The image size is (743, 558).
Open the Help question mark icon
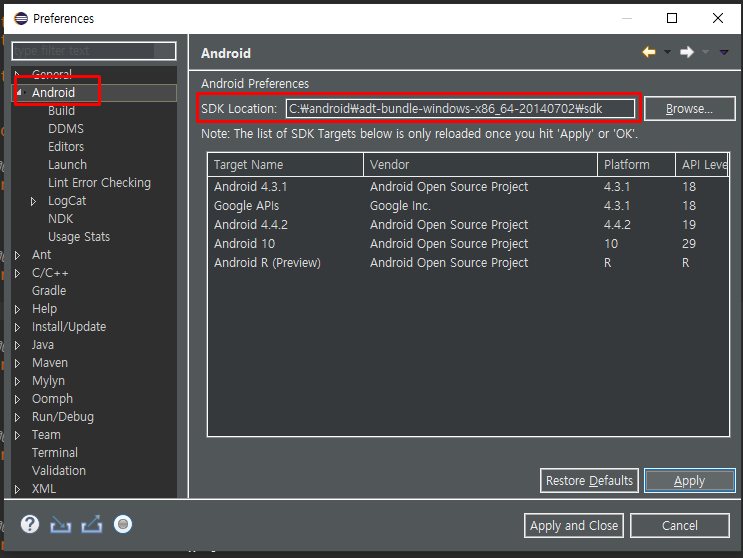(x=30, y=524)
